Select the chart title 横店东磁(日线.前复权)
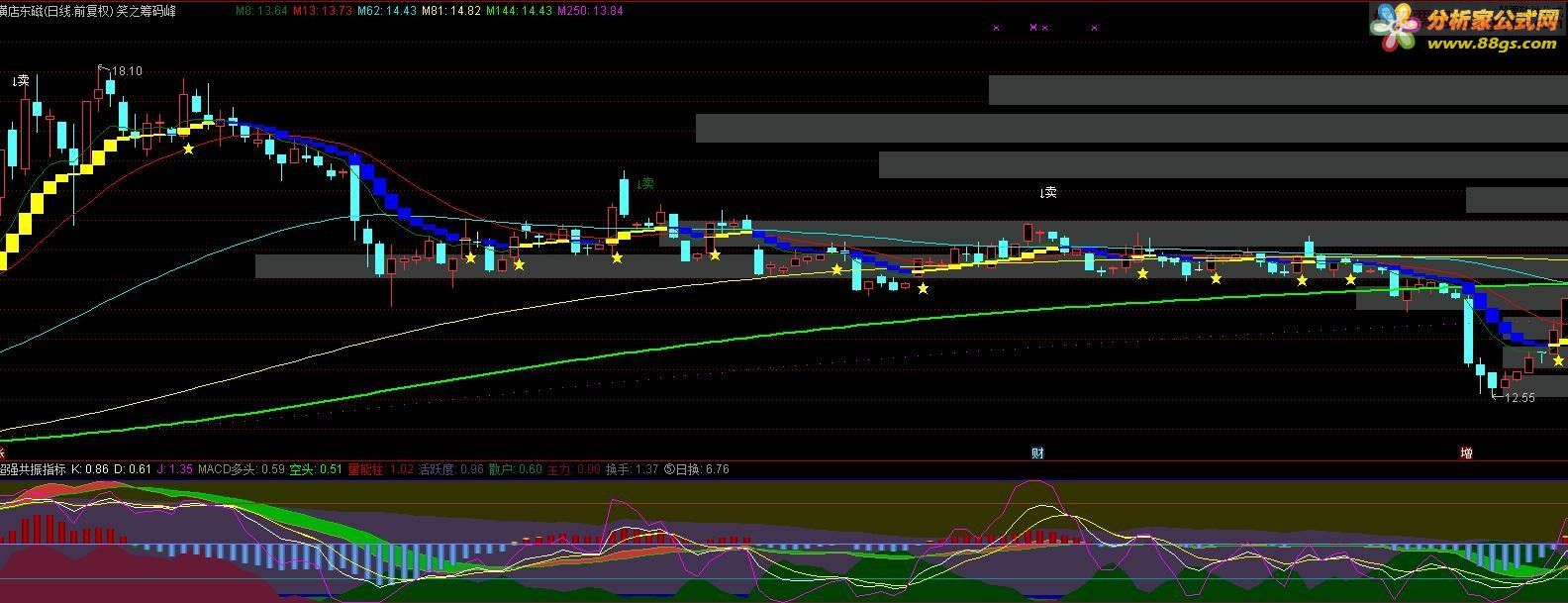 tap(56, 11)
